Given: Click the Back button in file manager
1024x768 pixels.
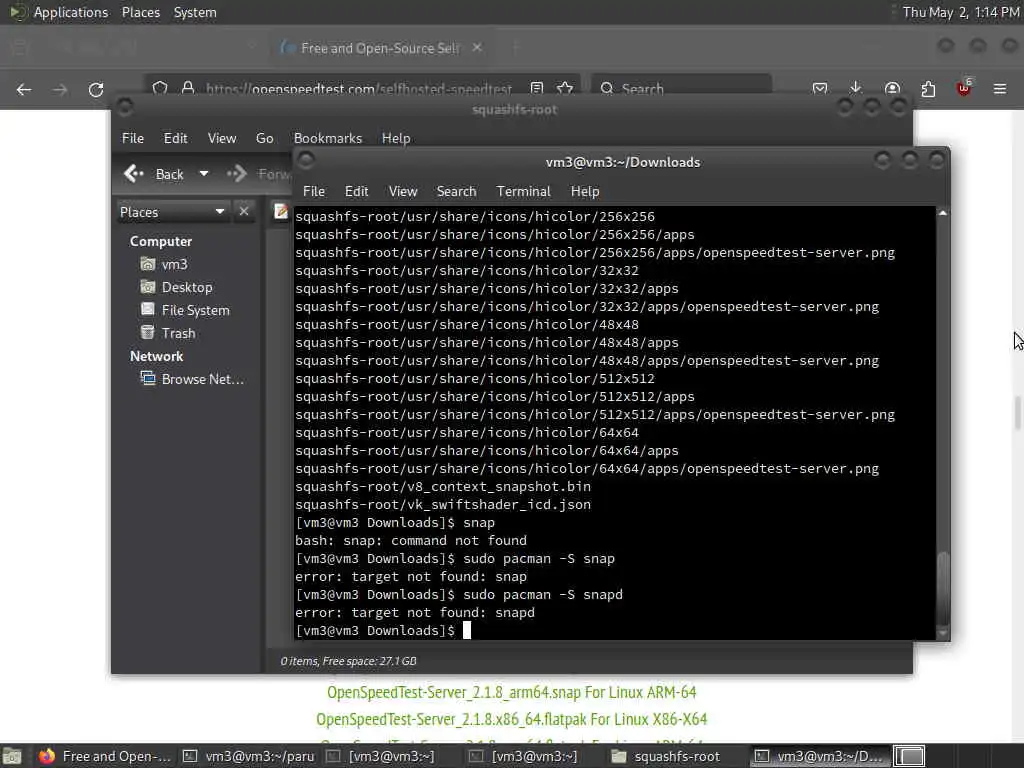Looking at the screenshot, I should pos(154,174).
